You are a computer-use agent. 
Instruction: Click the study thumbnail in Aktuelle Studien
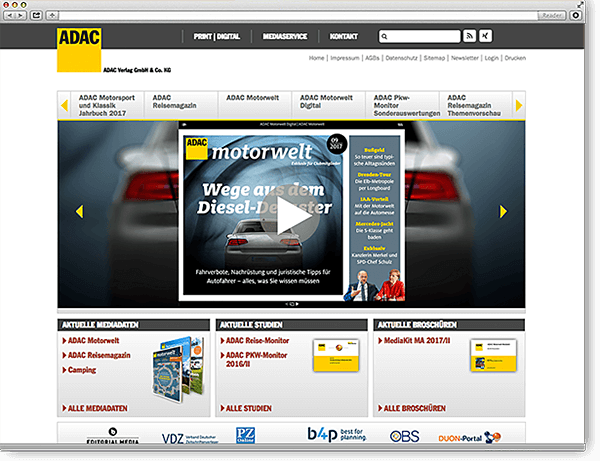(336, 355)
